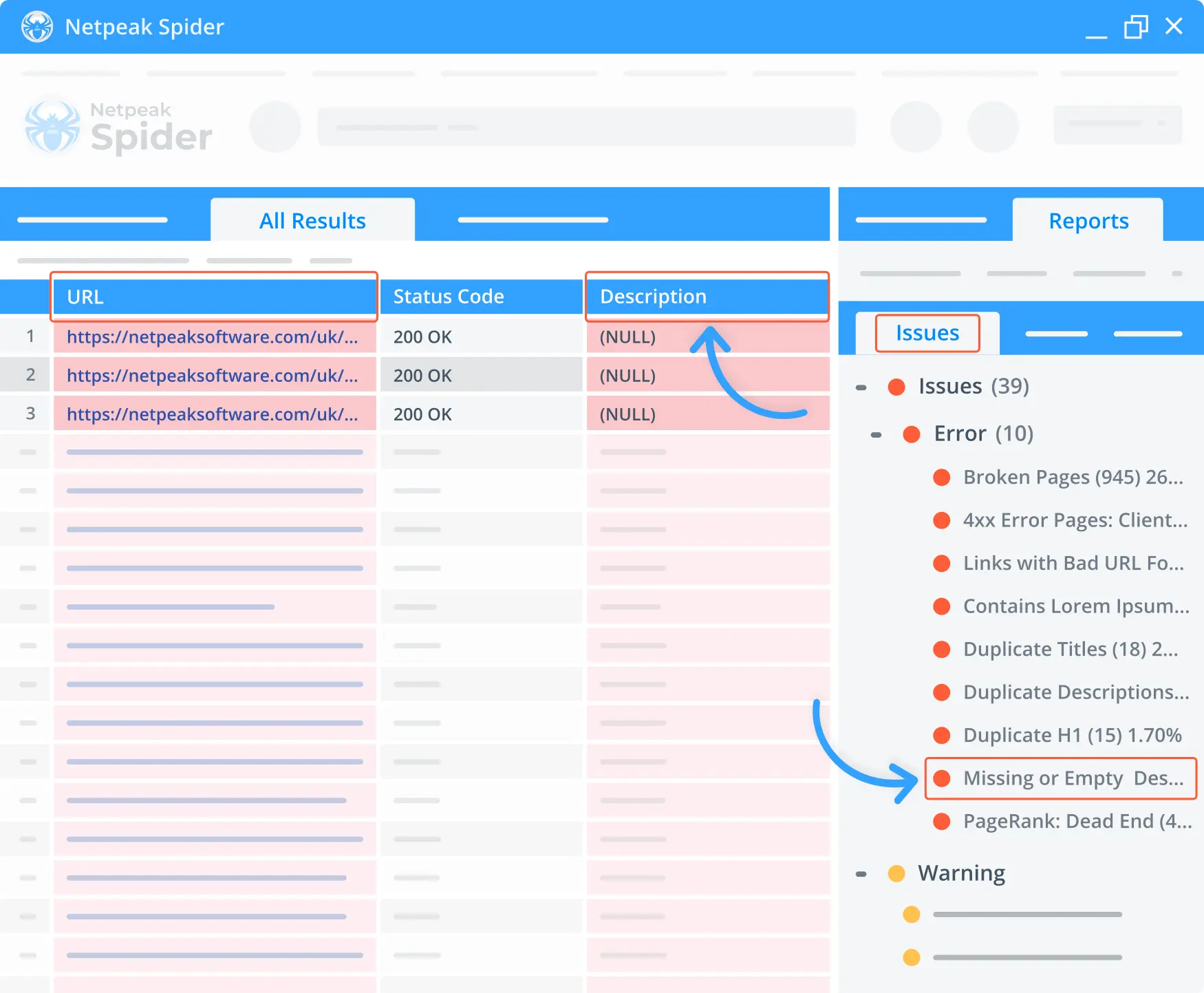Select the Missing or Empty Description issue
Screen dimensions: 1204x993
pyautogui.click(x=1060, y=778)
